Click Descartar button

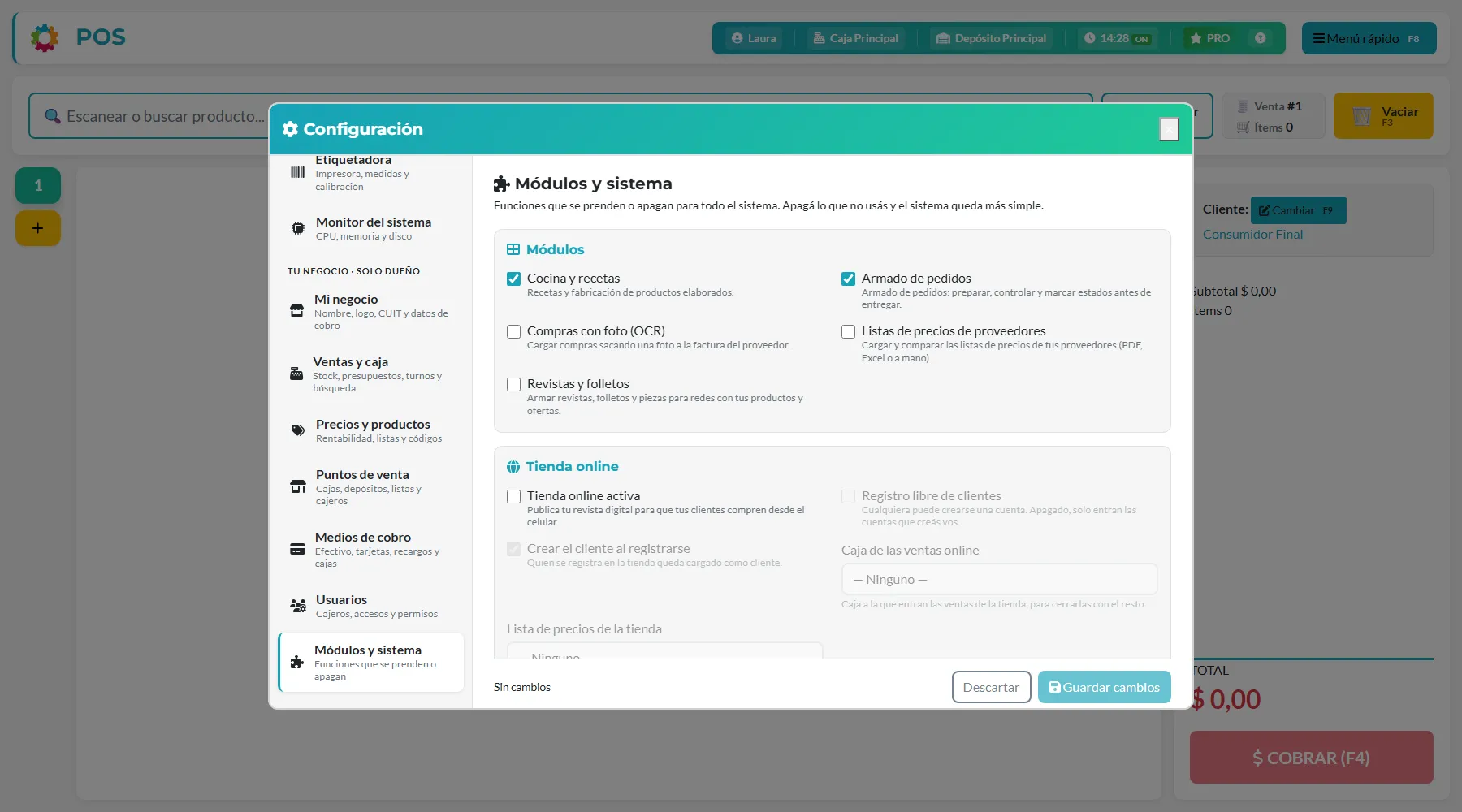[991, 687]
